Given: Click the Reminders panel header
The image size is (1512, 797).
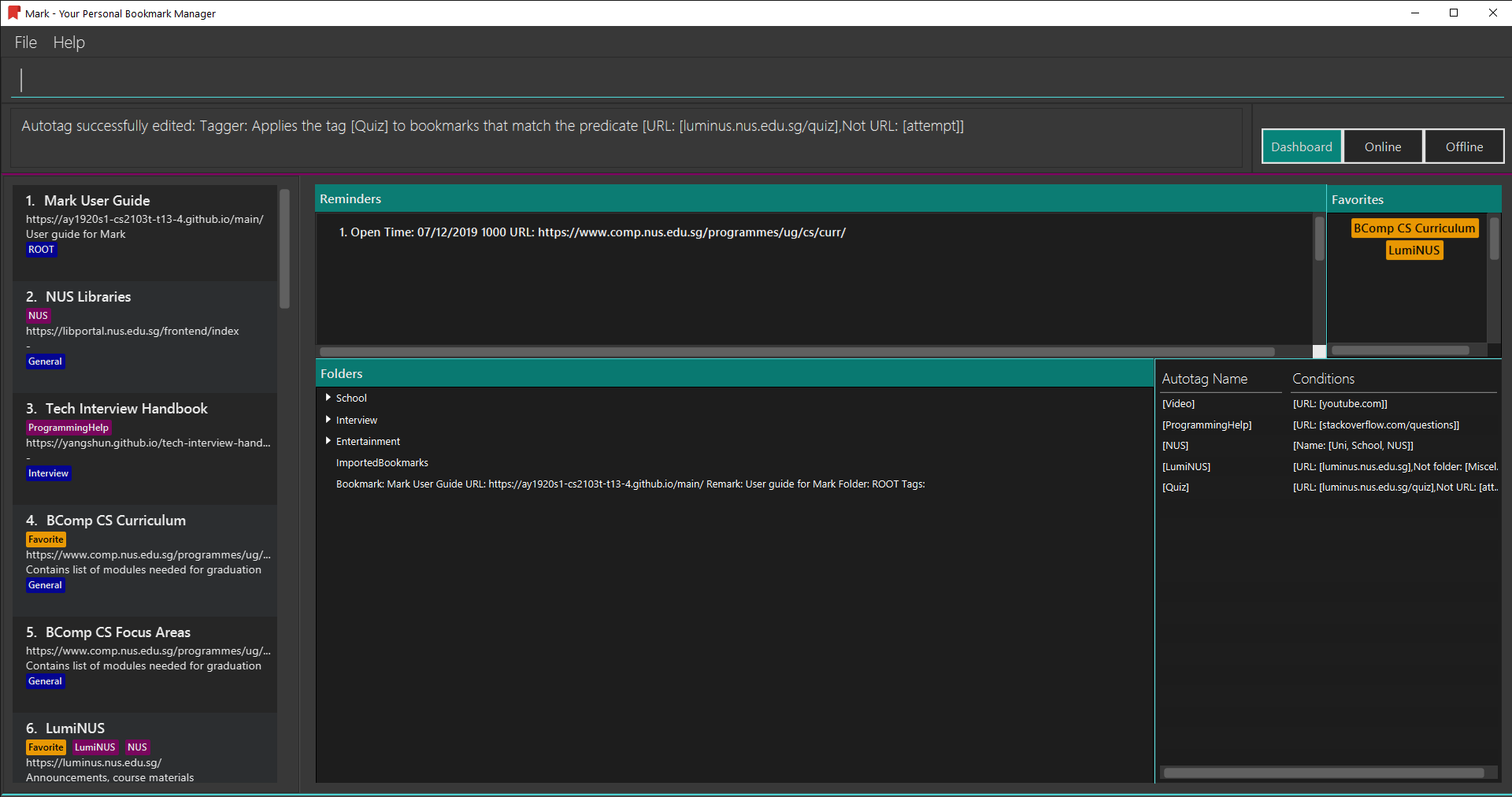Looking at the screenshot, I should point(820,198).
